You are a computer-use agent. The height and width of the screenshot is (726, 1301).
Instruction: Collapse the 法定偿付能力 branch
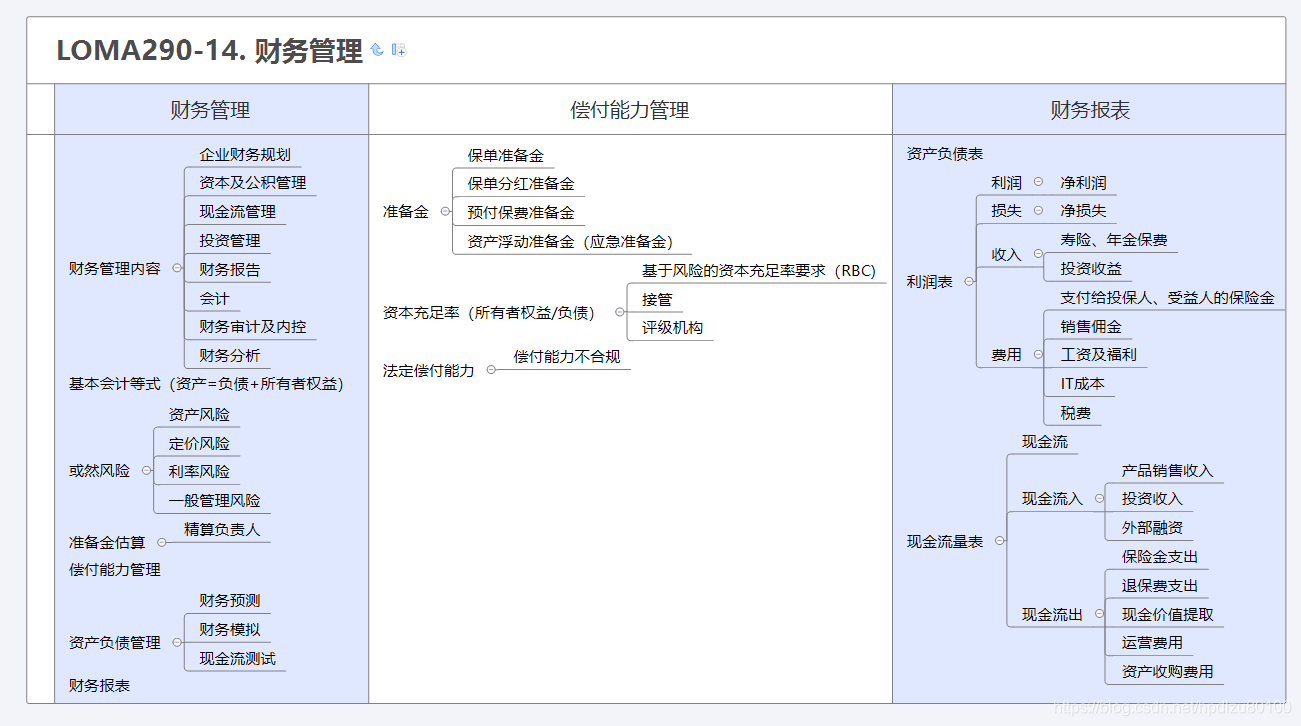pyautogui.click(x=491, y=370)
